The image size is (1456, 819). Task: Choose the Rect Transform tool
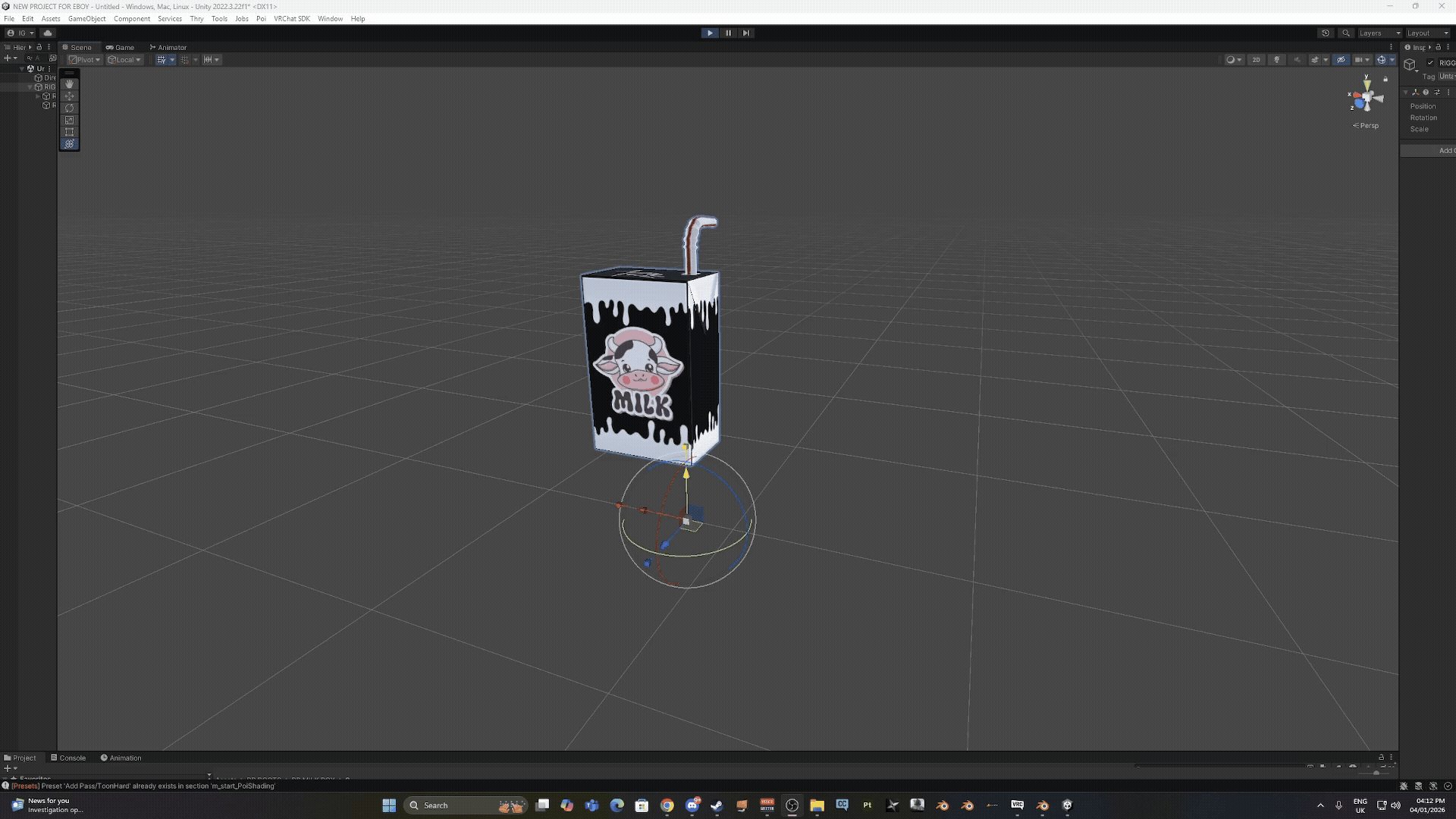[x=69, y=131]
